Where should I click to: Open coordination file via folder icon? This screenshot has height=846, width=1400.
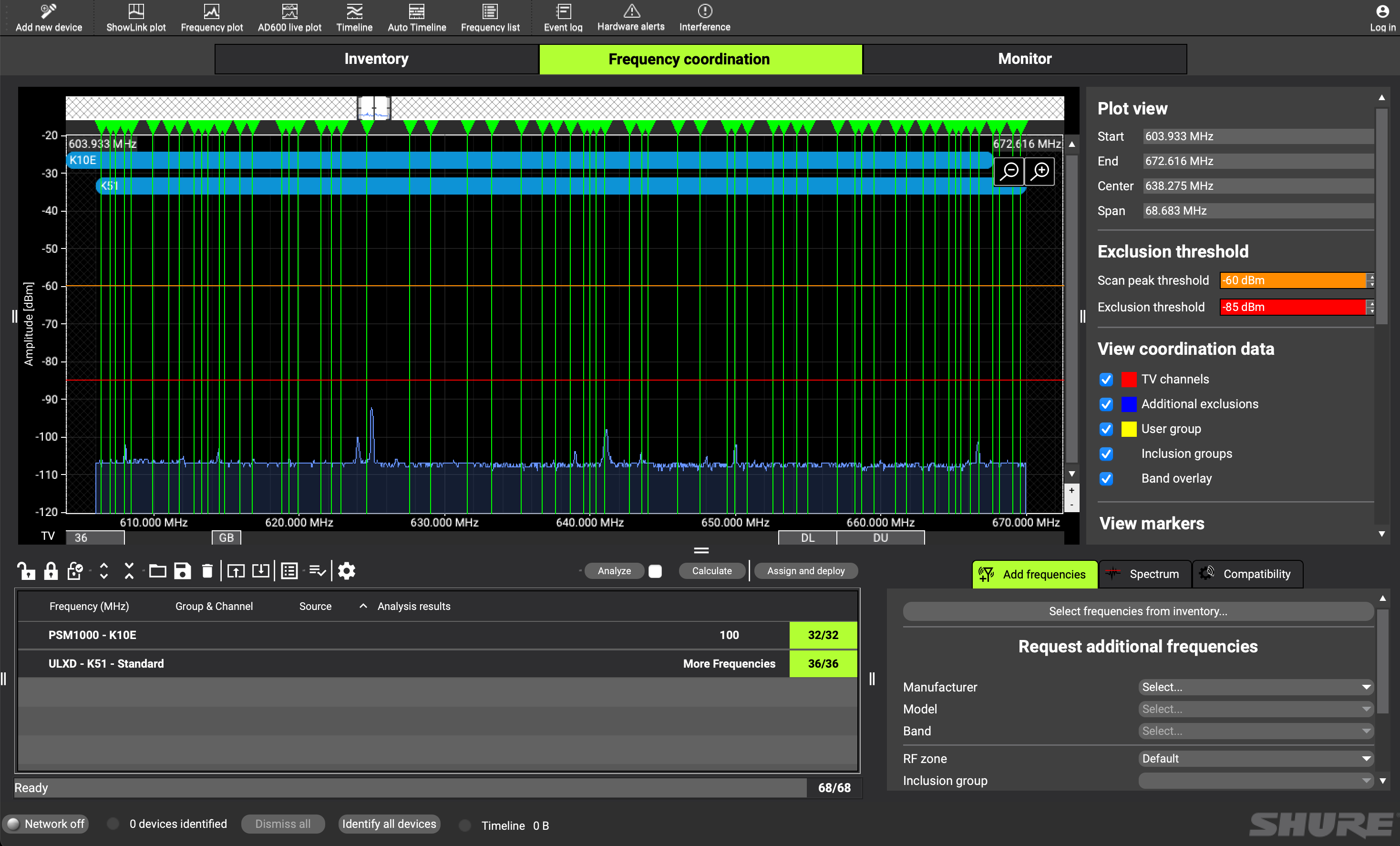click(157, 570)
